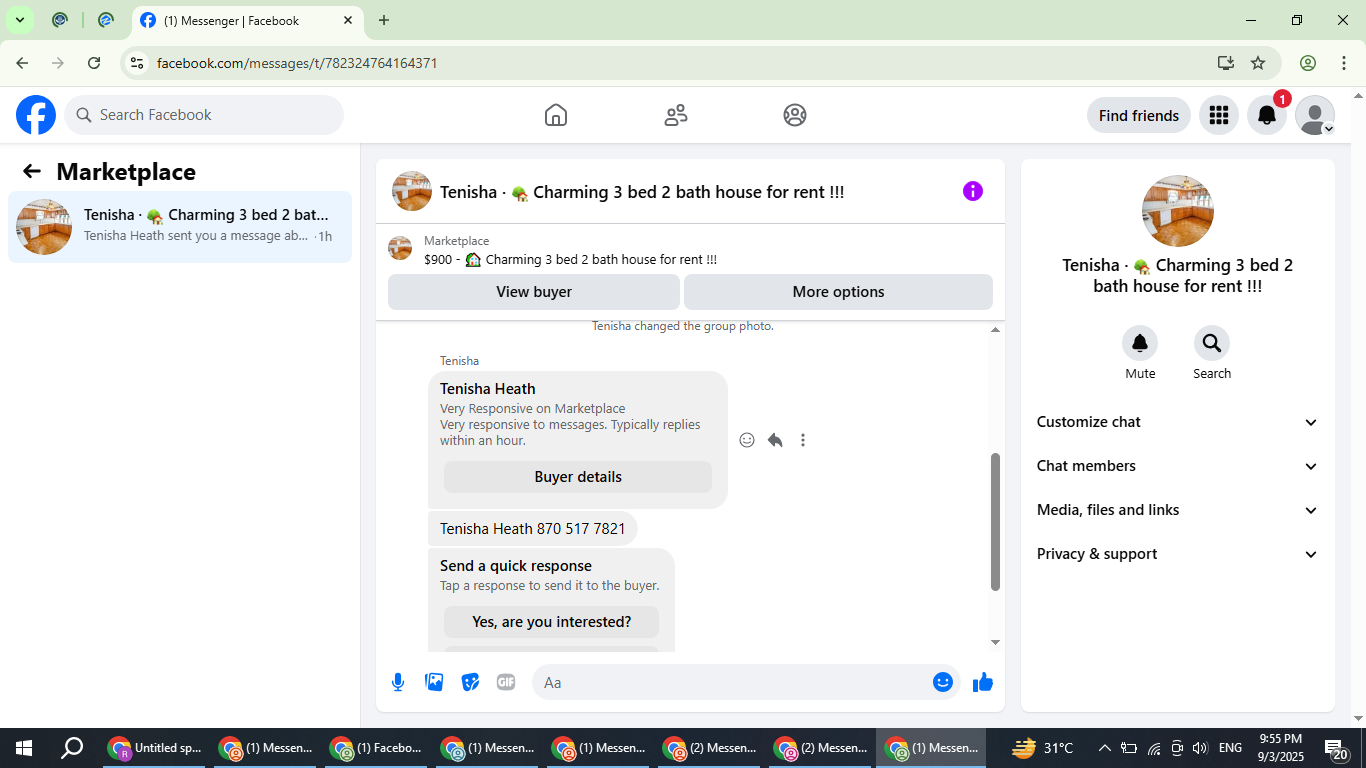Click the chat scrollbar up arrow
The height and width of the screenshot is (768, 1366).
995,329
